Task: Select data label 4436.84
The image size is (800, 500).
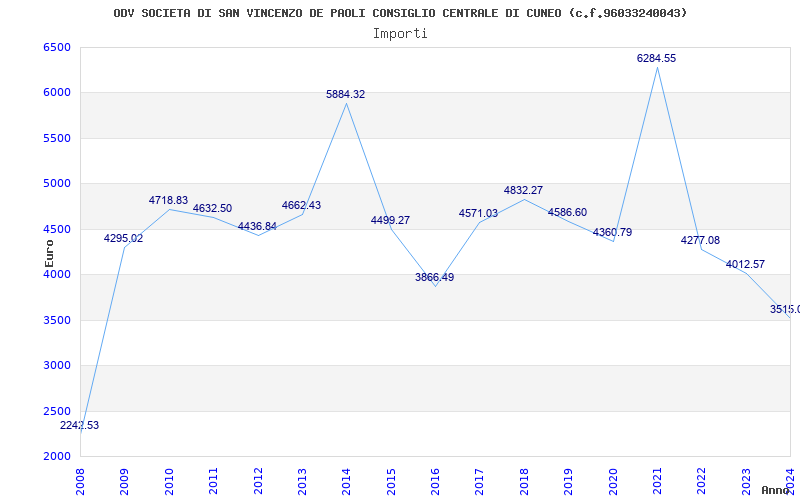Action: [257, 227]
